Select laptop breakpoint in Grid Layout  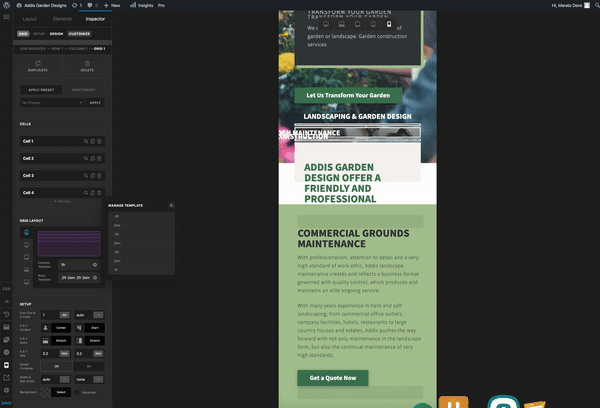[x=26, y=269]
